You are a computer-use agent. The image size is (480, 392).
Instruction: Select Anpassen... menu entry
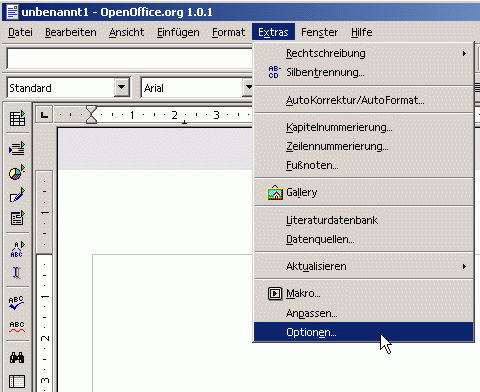point(364,313)
